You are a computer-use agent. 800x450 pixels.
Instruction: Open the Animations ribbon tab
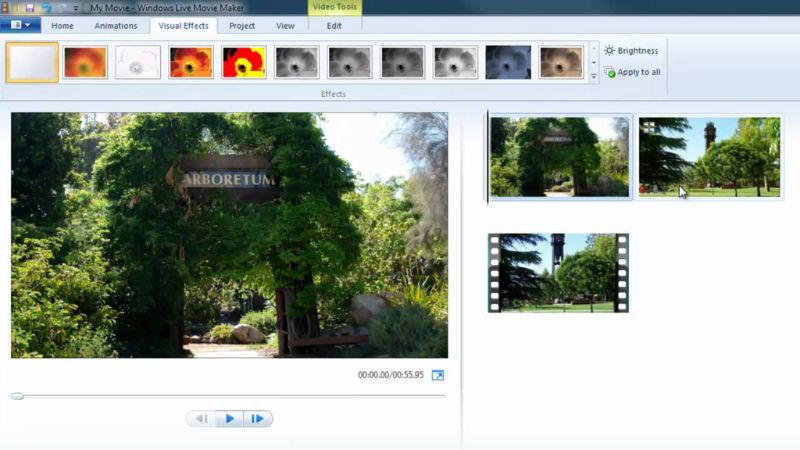pos(116,26)
